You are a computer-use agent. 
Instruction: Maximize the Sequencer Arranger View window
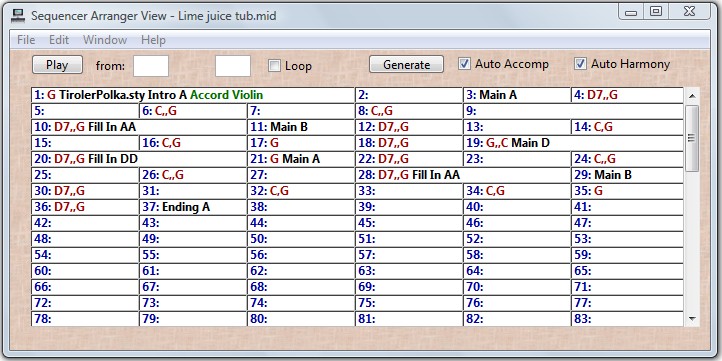coord(656,12)
